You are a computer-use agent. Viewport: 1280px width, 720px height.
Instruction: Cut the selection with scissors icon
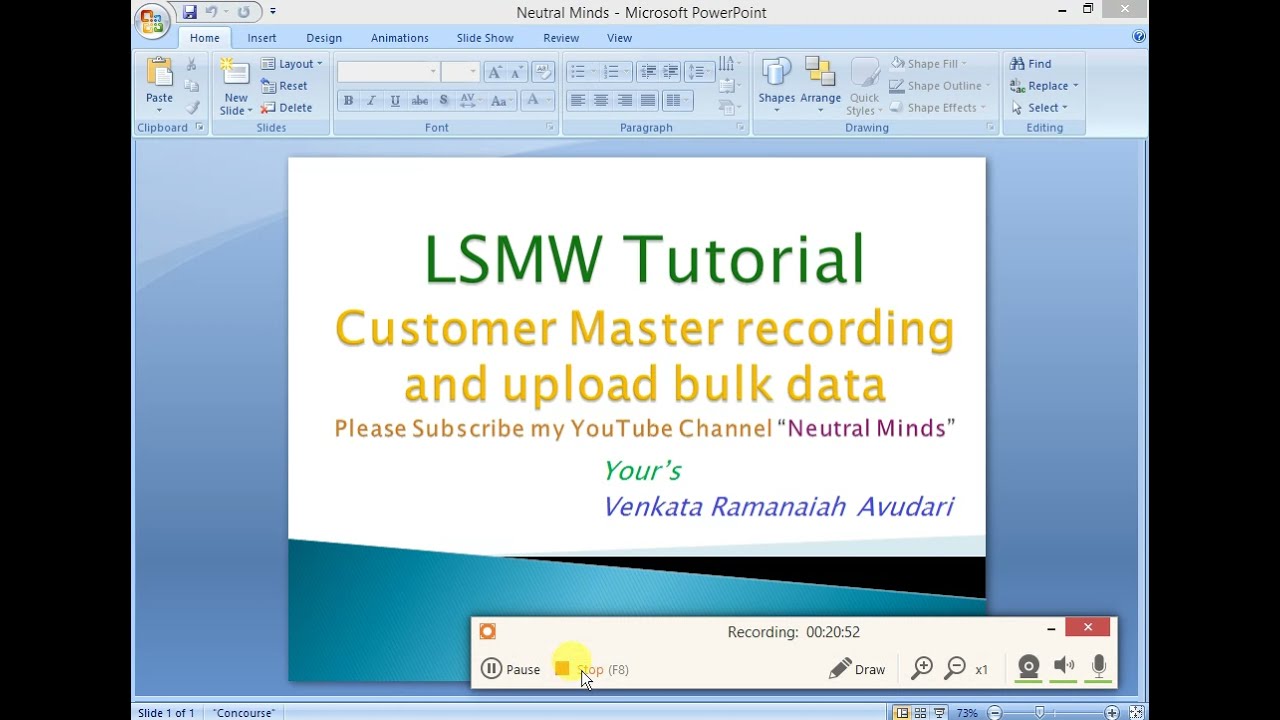(x=192, y=65)
